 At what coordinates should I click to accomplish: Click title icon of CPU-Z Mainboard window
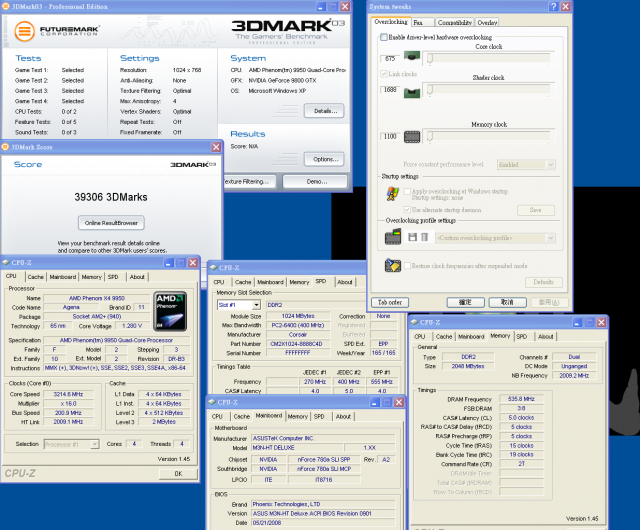click(212, 402)
